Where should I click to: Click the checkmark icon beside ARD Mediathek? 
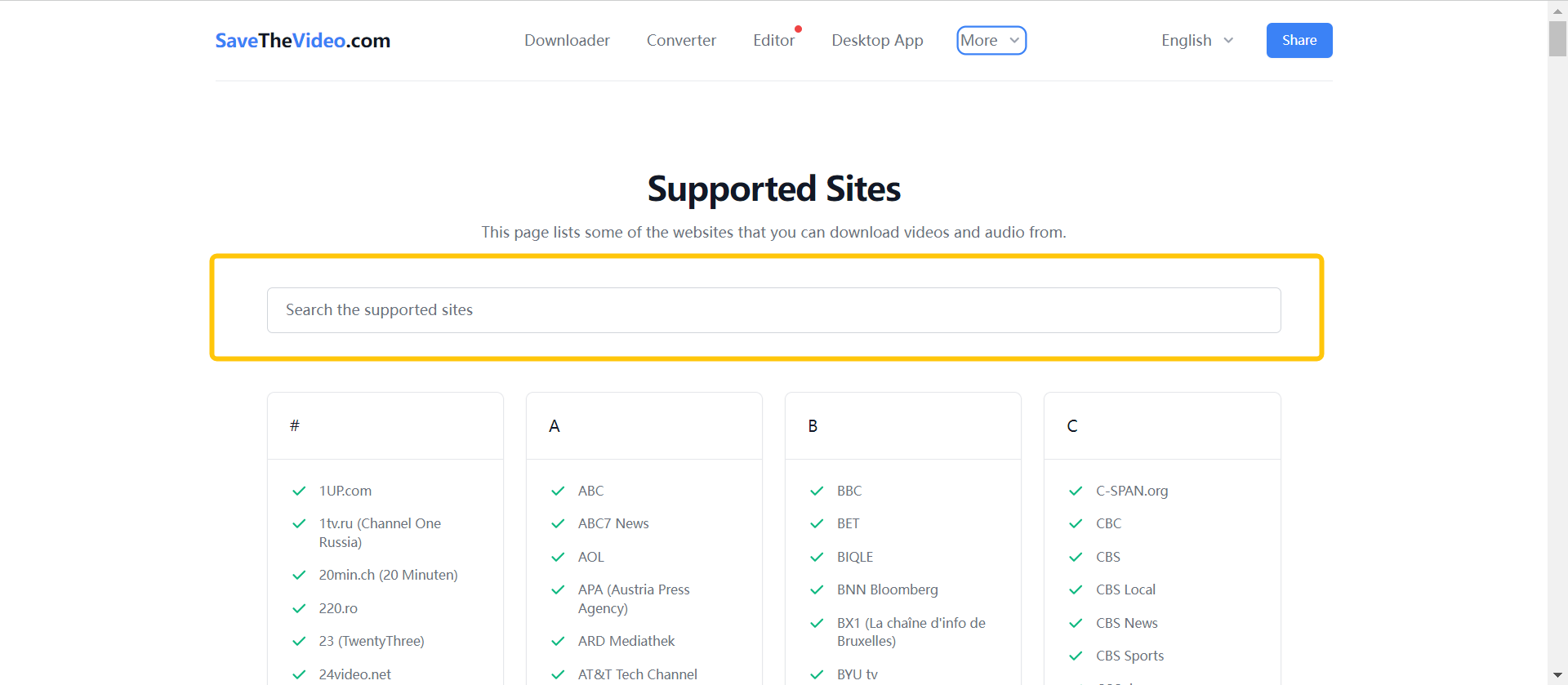(x=558, y=641)
